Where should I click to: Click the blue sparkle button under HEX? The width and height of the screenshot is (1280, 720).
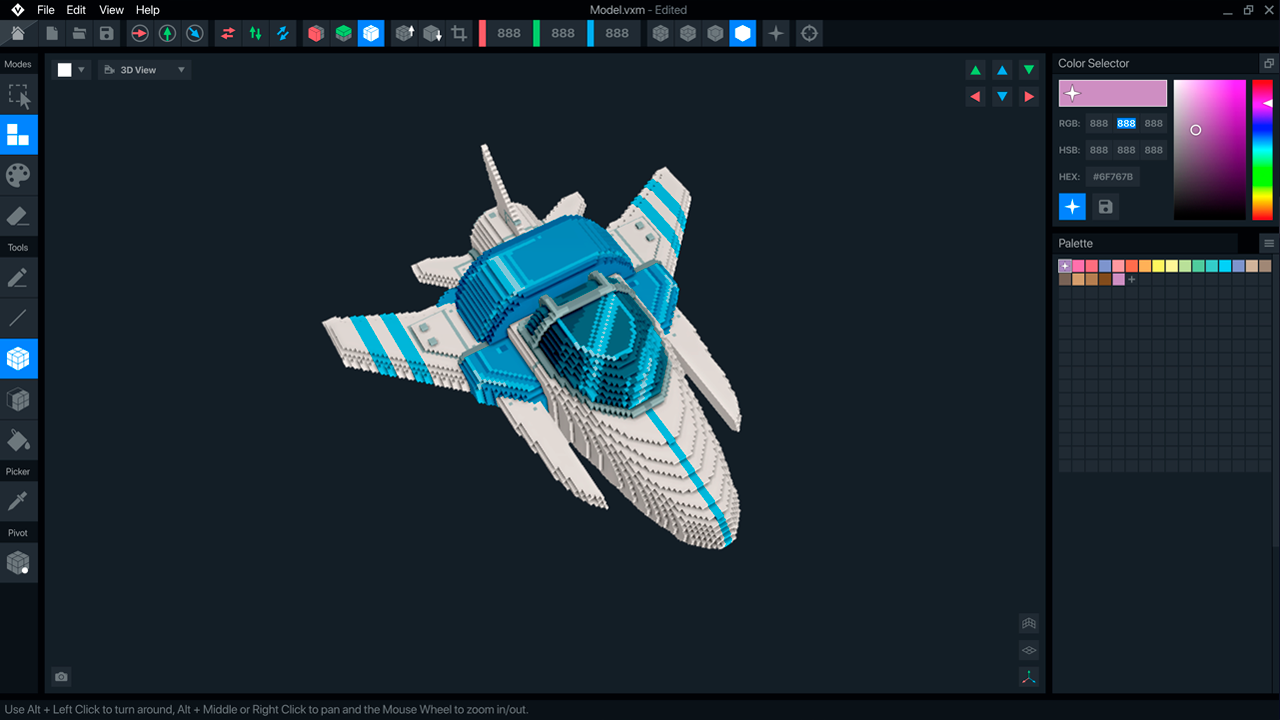pos(1072,207)
